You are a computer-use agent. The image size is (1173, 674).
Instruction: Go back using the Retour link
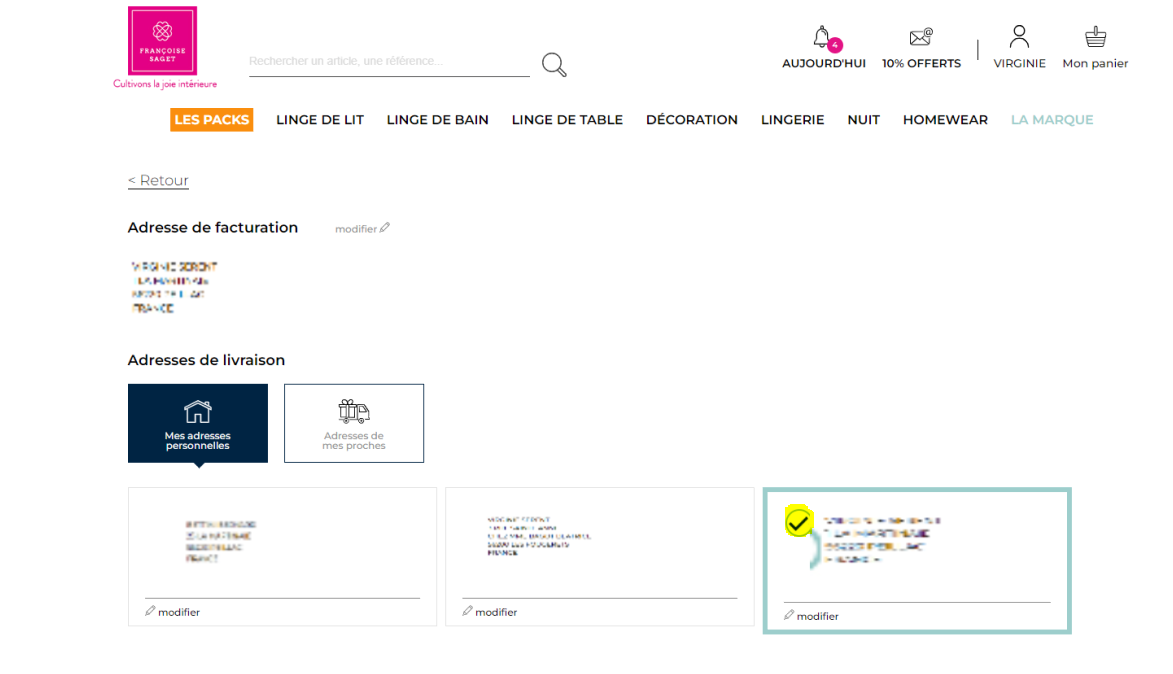[158, 180]
